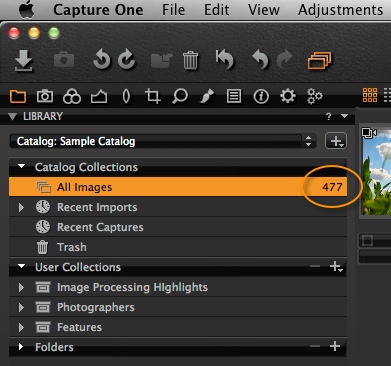
Task: Open the Edit menu
Action: click(216, 9)
